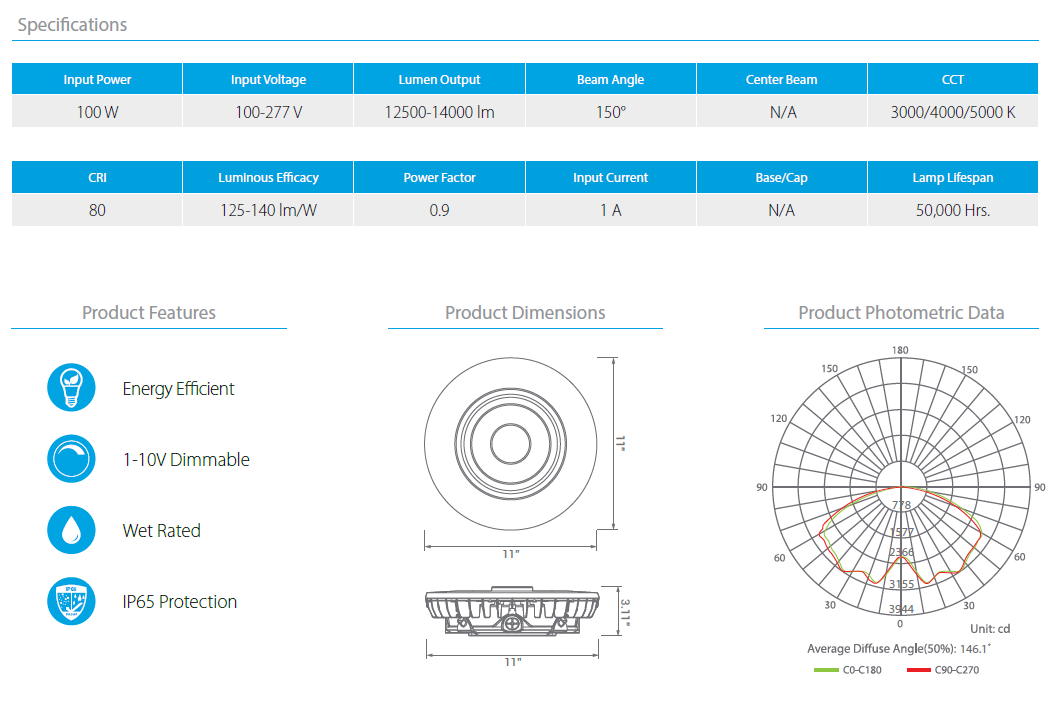Click the Energy Efficient light bulb icon

[x=71, y=388]
